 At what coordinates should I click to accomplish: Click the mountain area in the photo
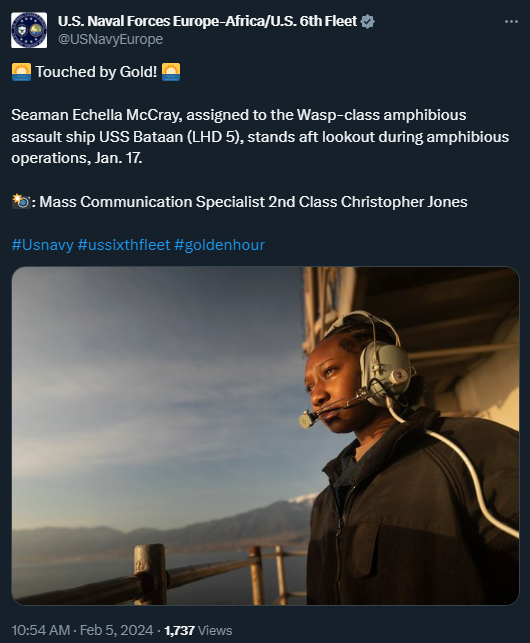(172, 529)
